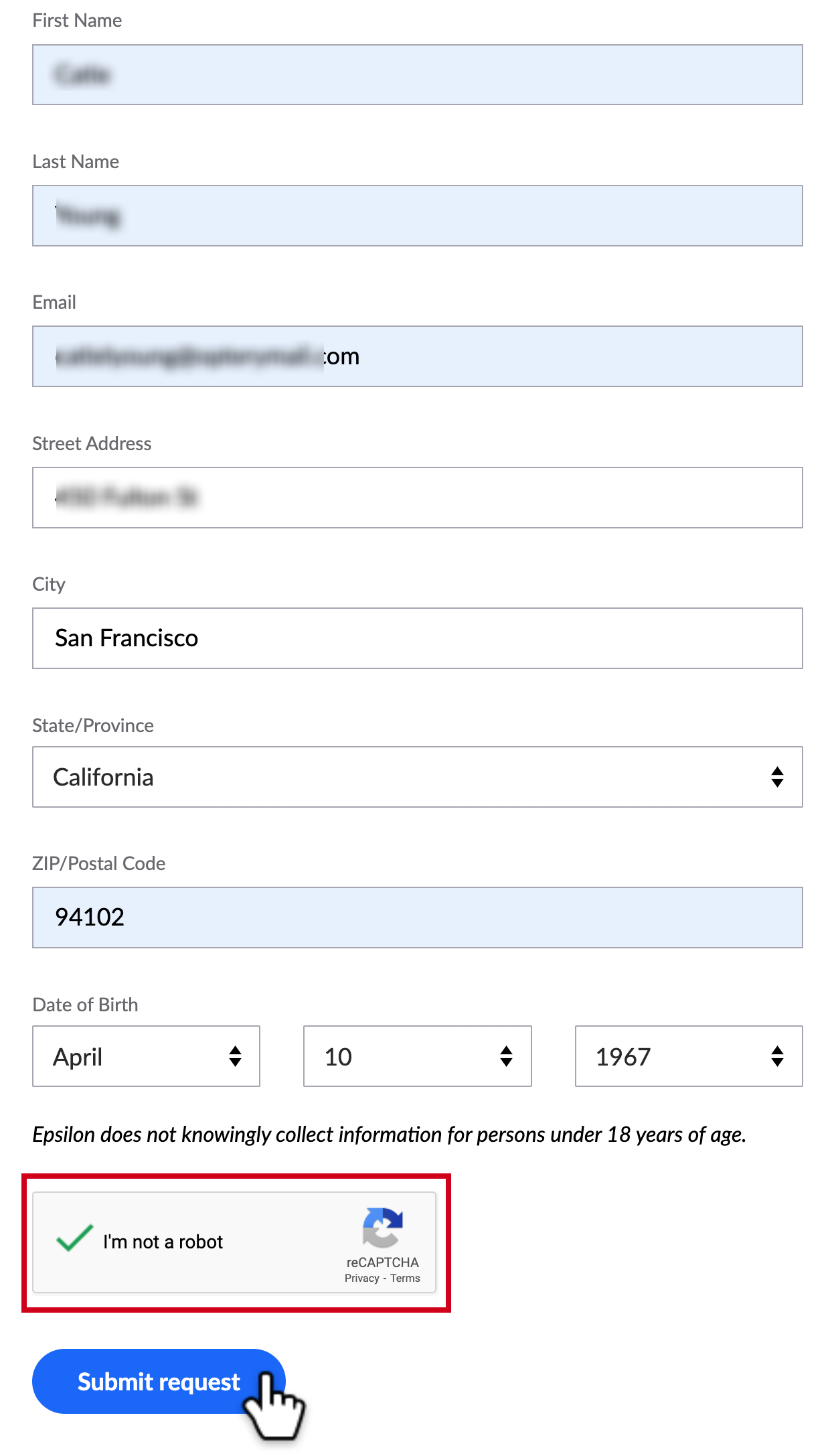Click the reCAPTCHA logo icon

point(383,1228)
